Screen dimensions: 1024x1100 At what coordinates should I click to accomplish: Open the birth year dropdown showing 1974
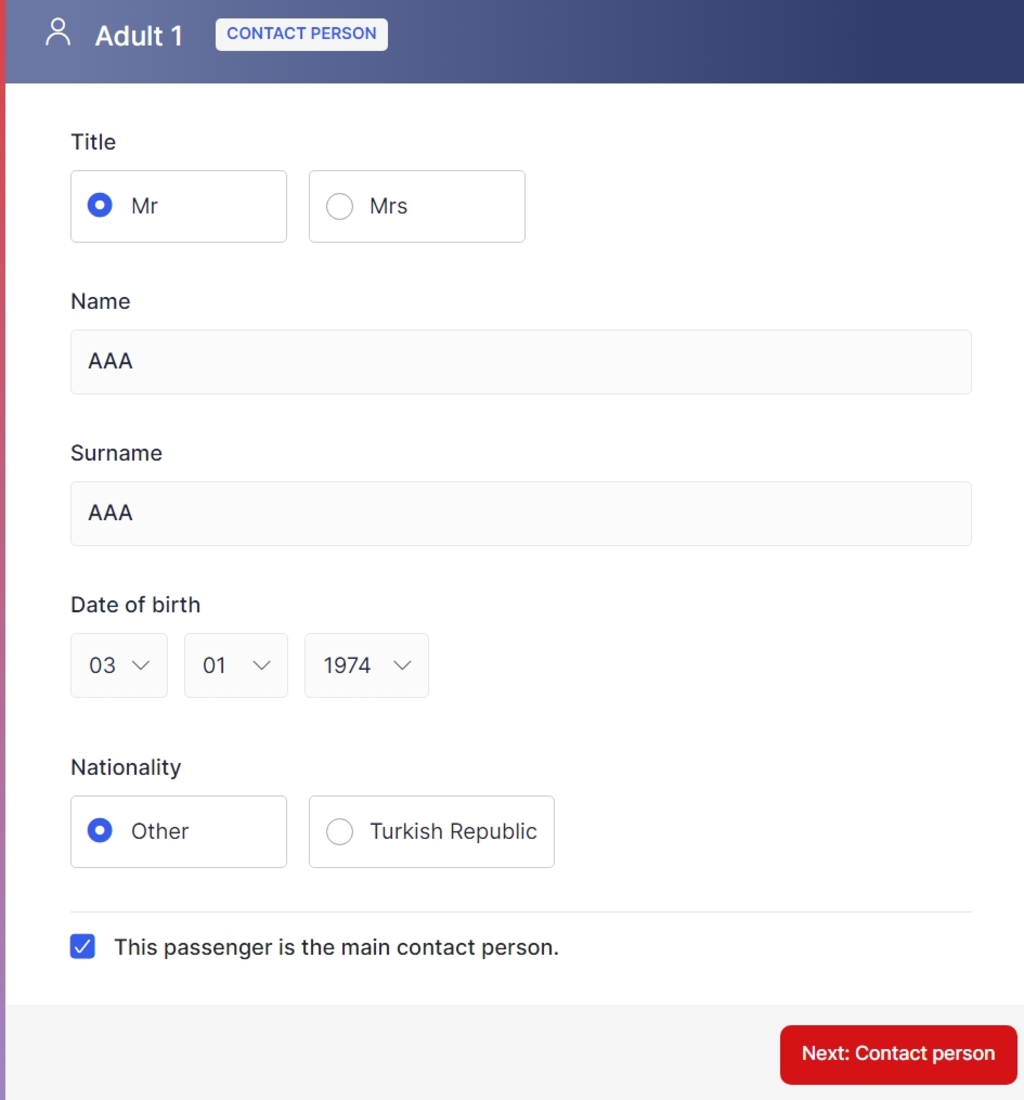pyautogui.click(x=367, y=665)
